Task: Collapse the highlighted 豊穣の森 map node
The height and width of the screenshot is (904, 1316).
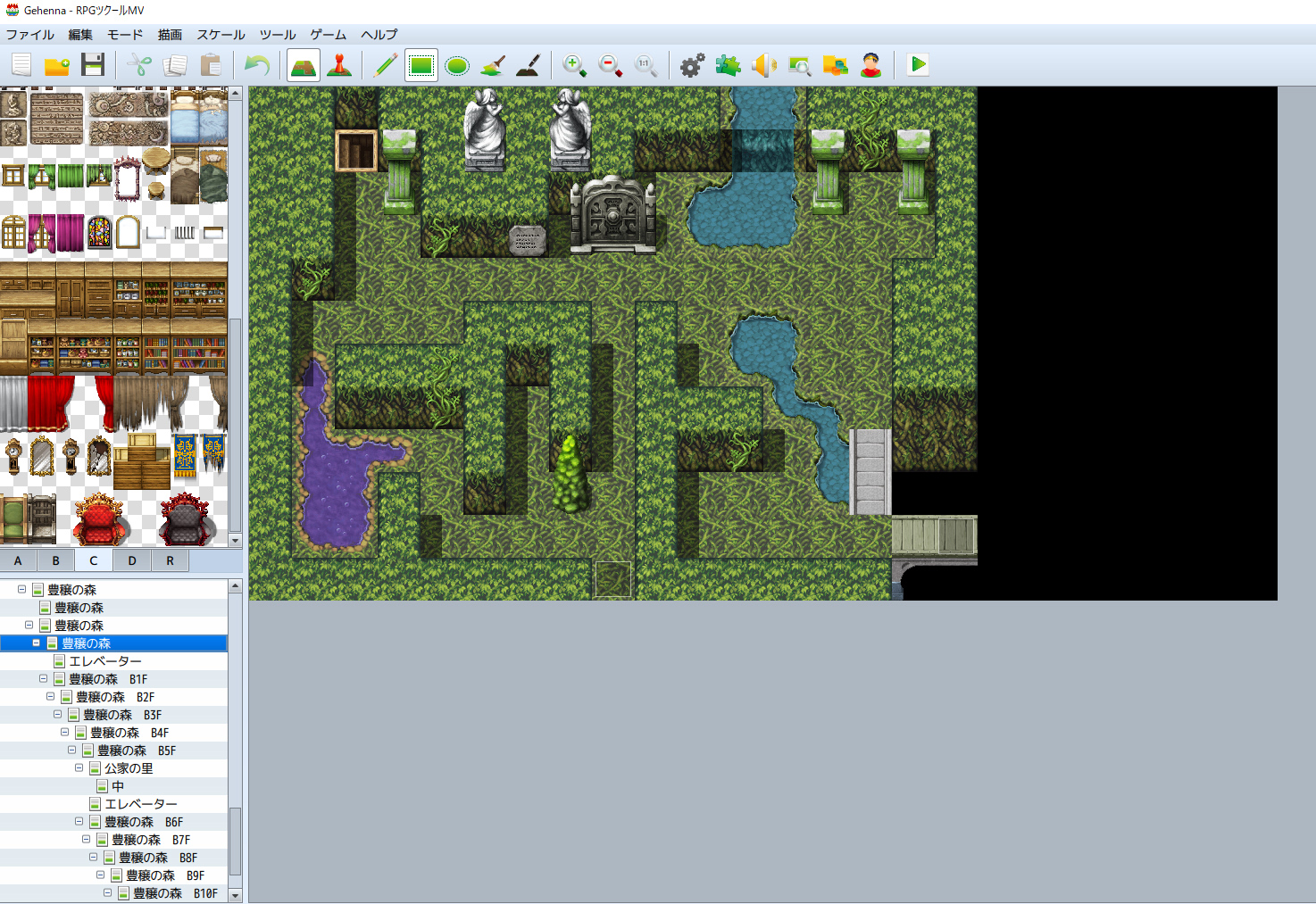Action: (37, 643)
